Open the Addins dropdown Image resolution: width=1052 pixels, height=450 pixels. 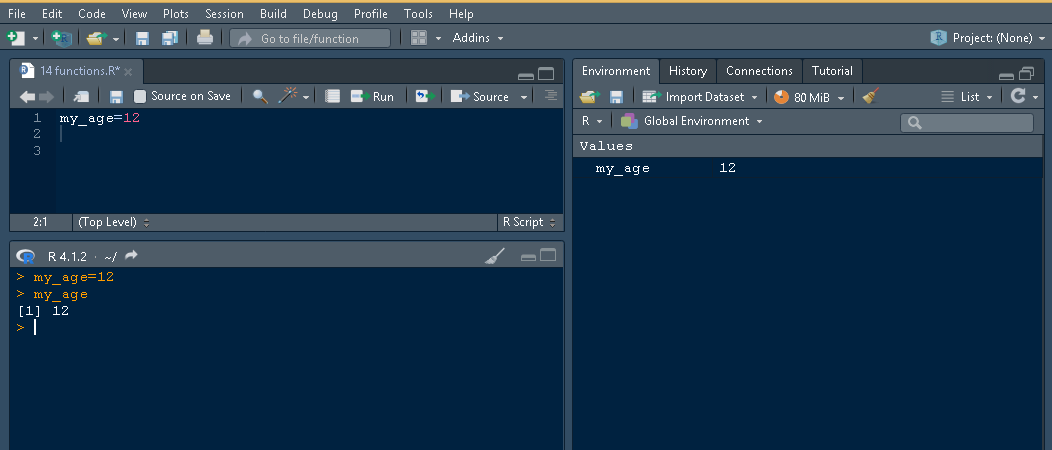pyautogui.click(x=478, y=38)
